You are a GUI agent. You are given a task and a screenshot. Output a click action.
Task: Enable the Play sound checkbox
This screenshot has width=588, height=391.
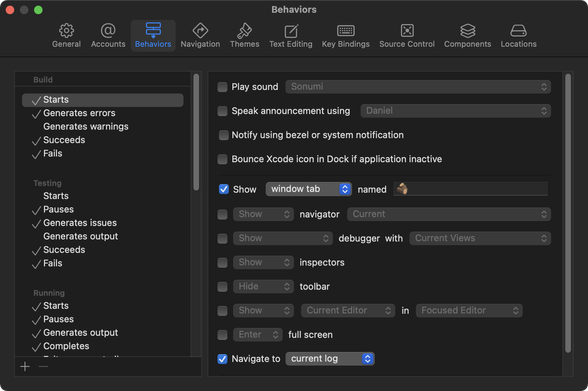(222, 87)
